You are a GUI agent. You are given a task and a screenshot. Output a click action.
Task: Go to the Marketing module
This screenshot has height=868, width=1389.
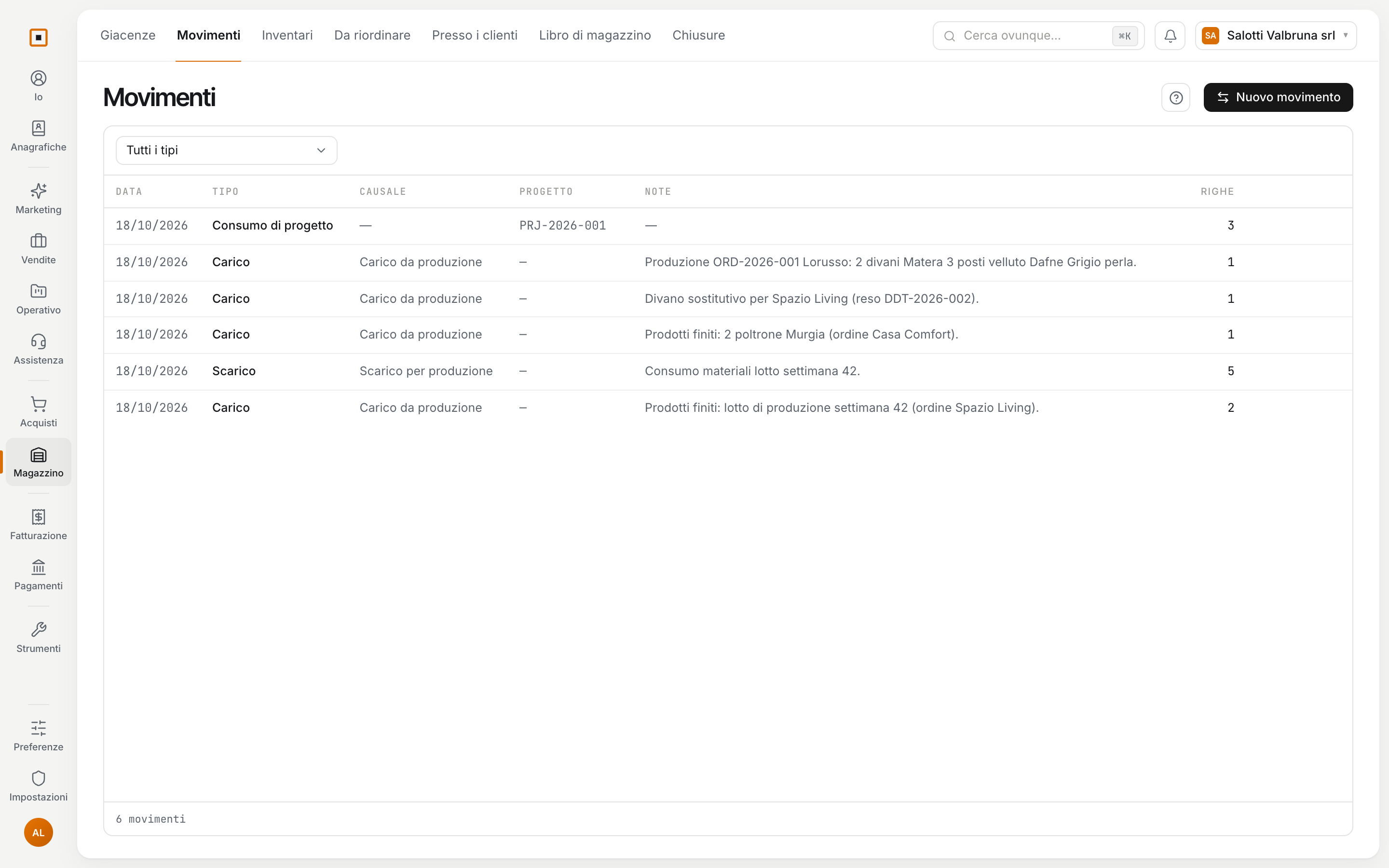[39, 199]
